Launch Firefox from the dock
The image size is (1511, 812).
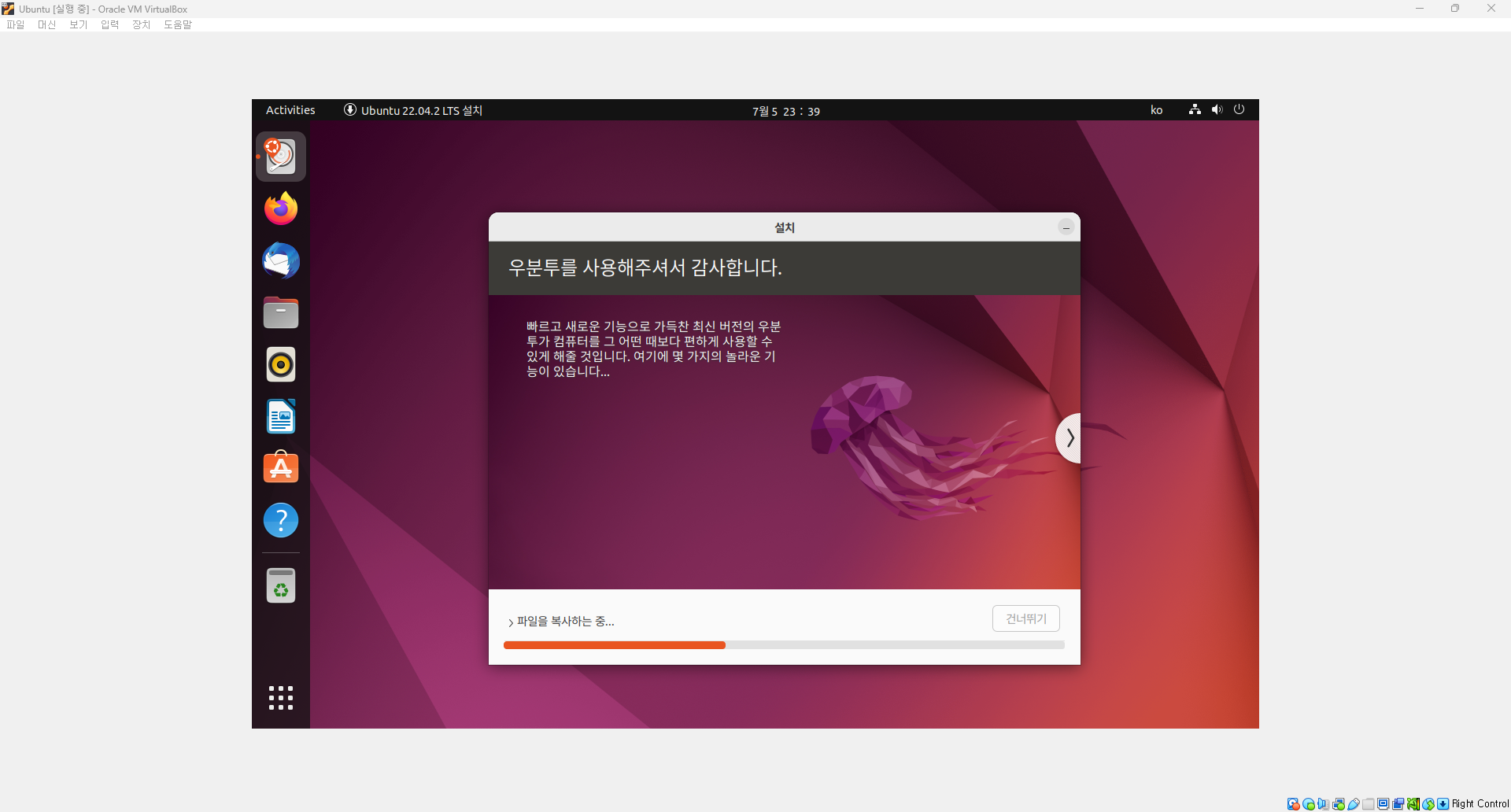point(281,209)
